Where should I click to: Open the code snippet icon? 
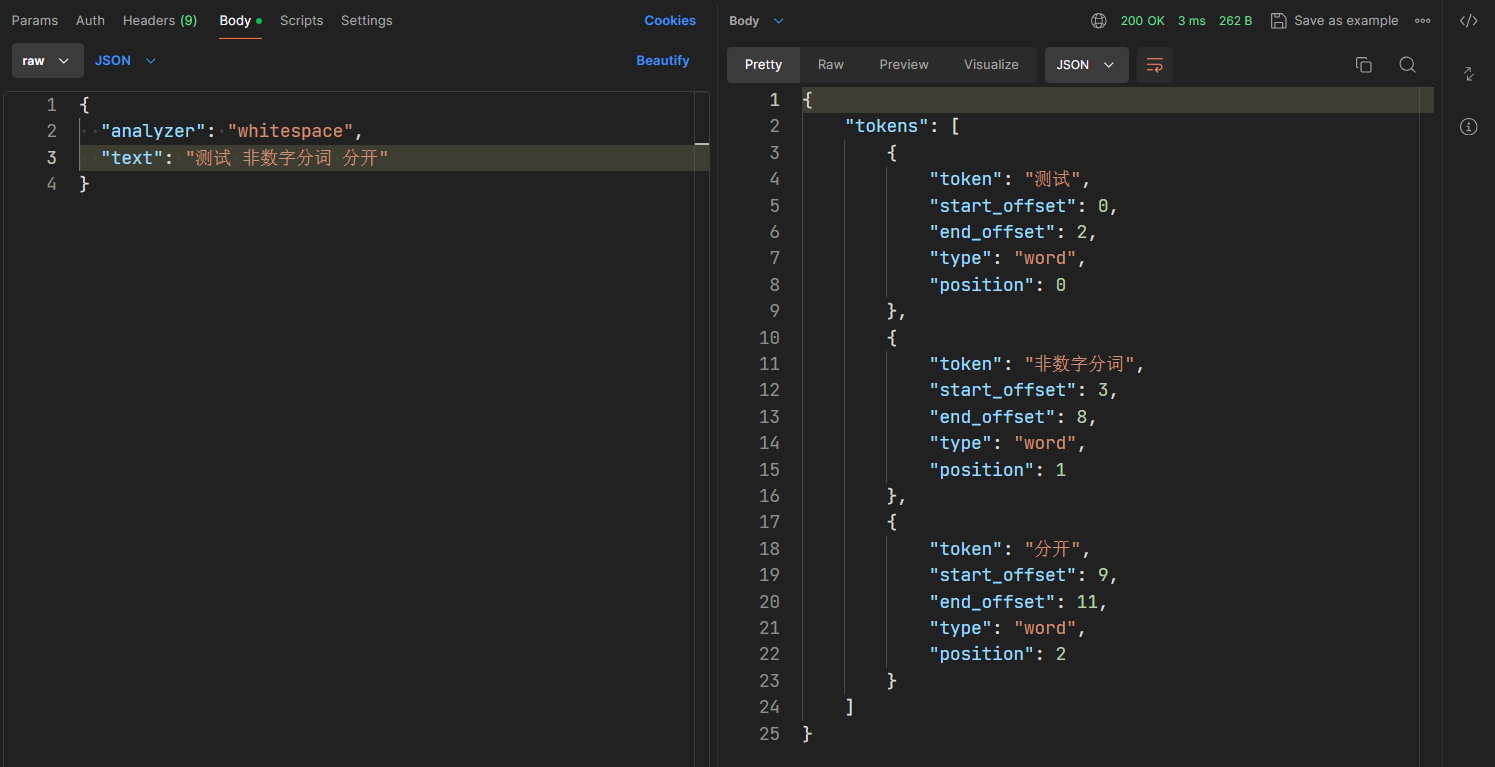click(x=1468, y=20)
